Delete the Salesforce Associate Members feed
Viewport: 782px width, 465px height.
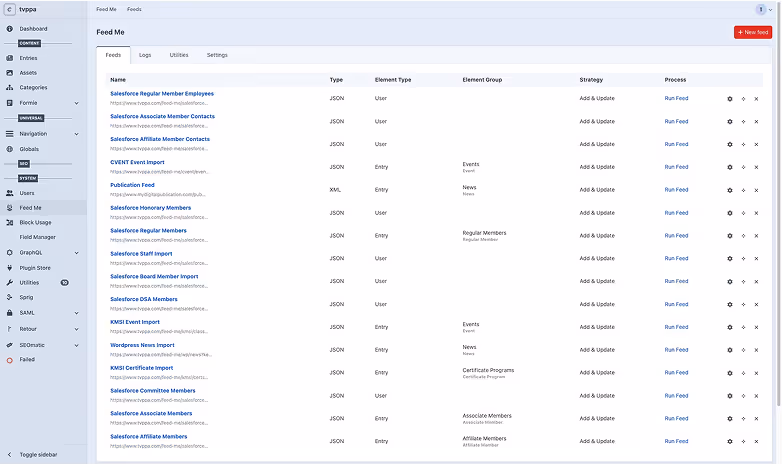(756, 419)
